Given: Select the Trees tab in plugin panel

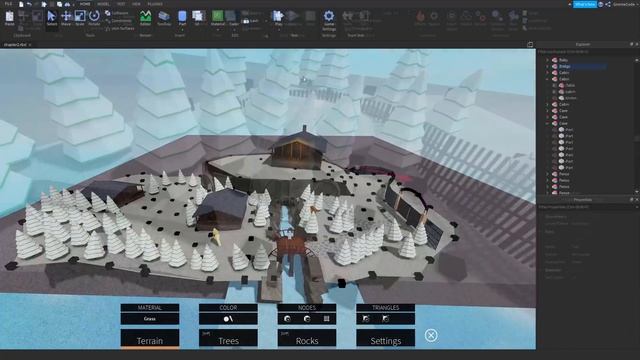Looking at the screenshot, I should click(x=228, y=338).
